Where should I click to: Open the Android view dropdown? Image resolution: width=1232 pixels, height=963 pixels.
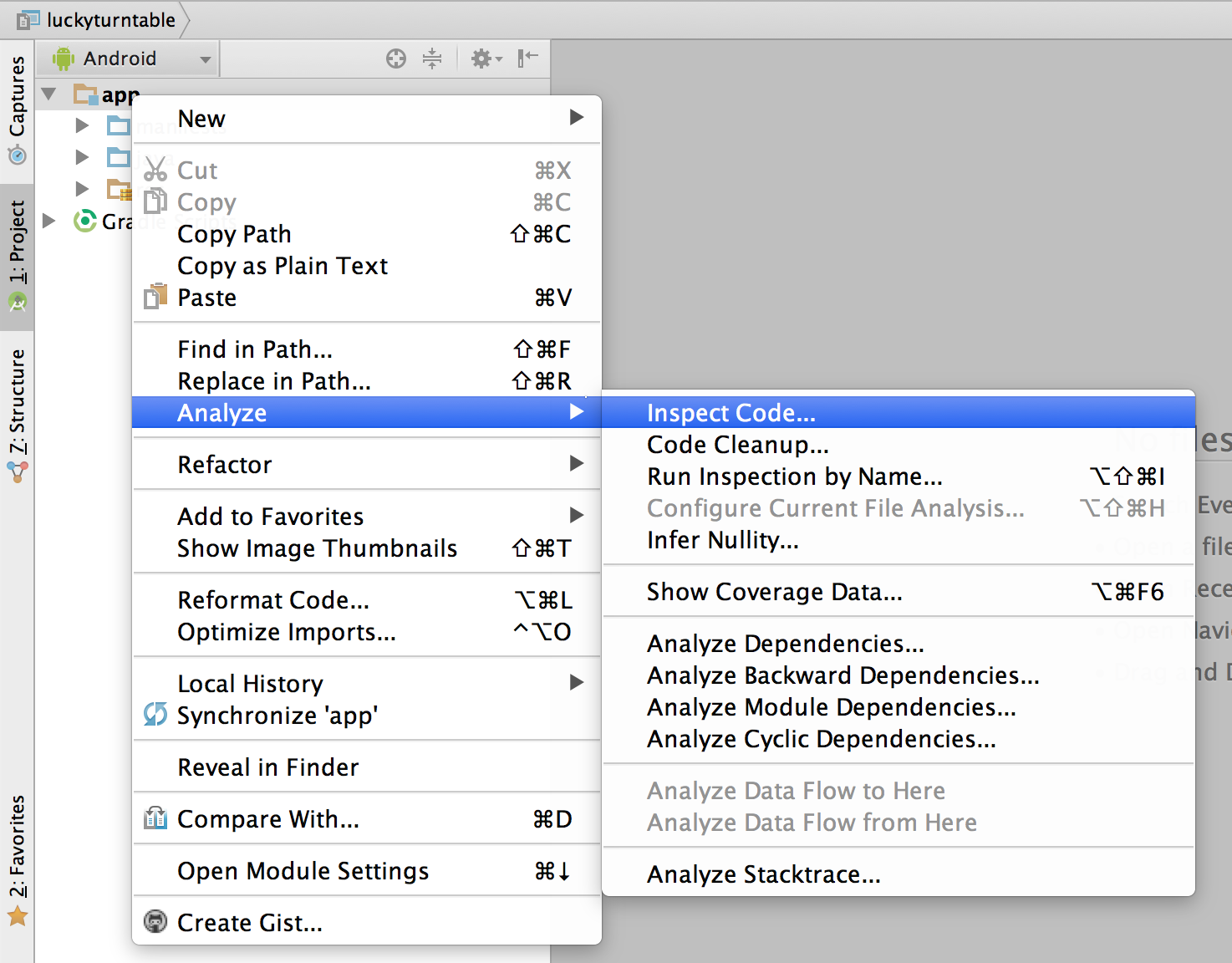126,59
